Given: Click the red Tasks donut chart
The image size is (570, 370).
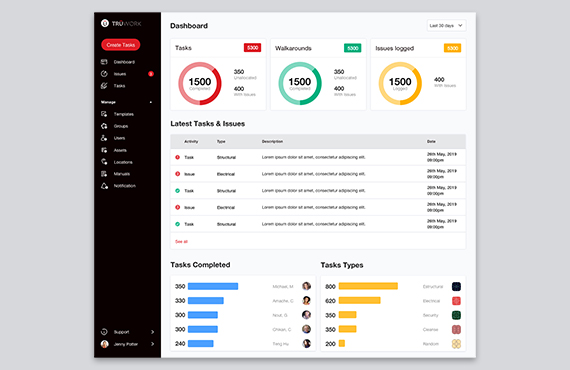Looking at the screenshot, I should click(x=200, y=84).
